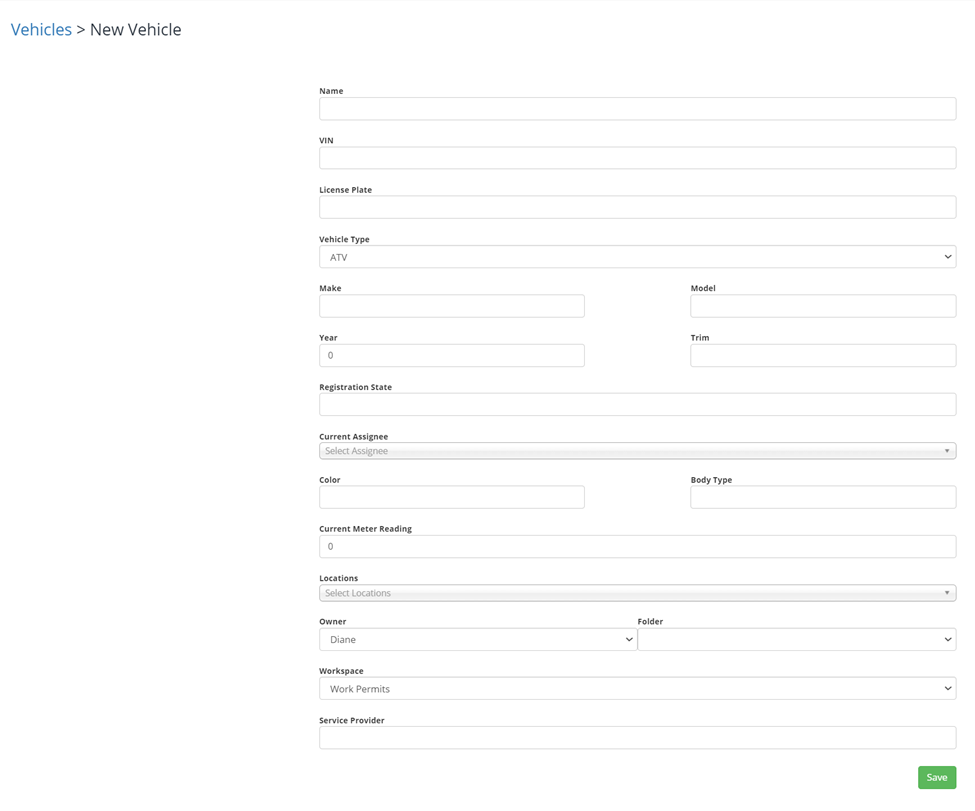Click the green Save button
The image size is (975, 811).
point(937,777)
